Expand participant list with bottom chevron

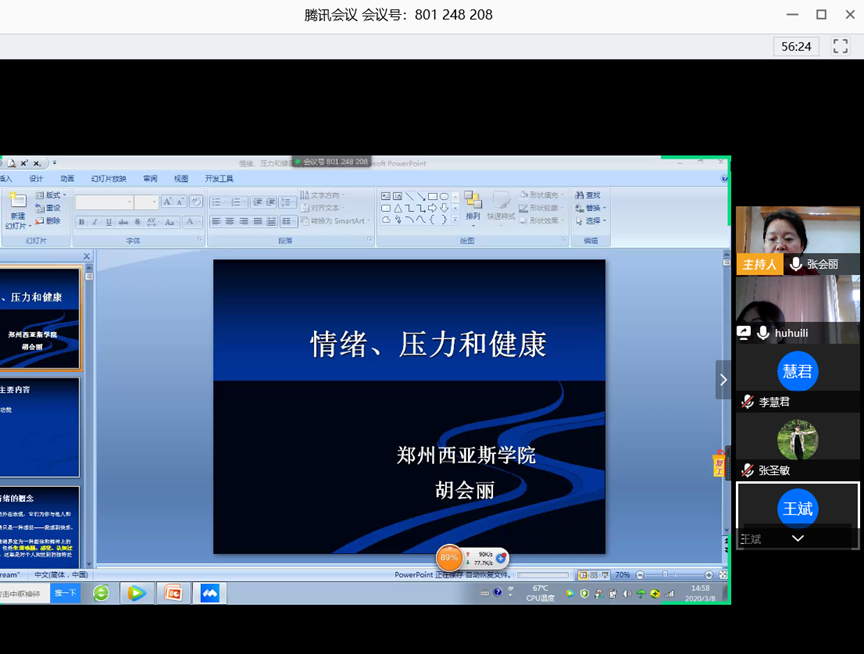tap(797, 538)
